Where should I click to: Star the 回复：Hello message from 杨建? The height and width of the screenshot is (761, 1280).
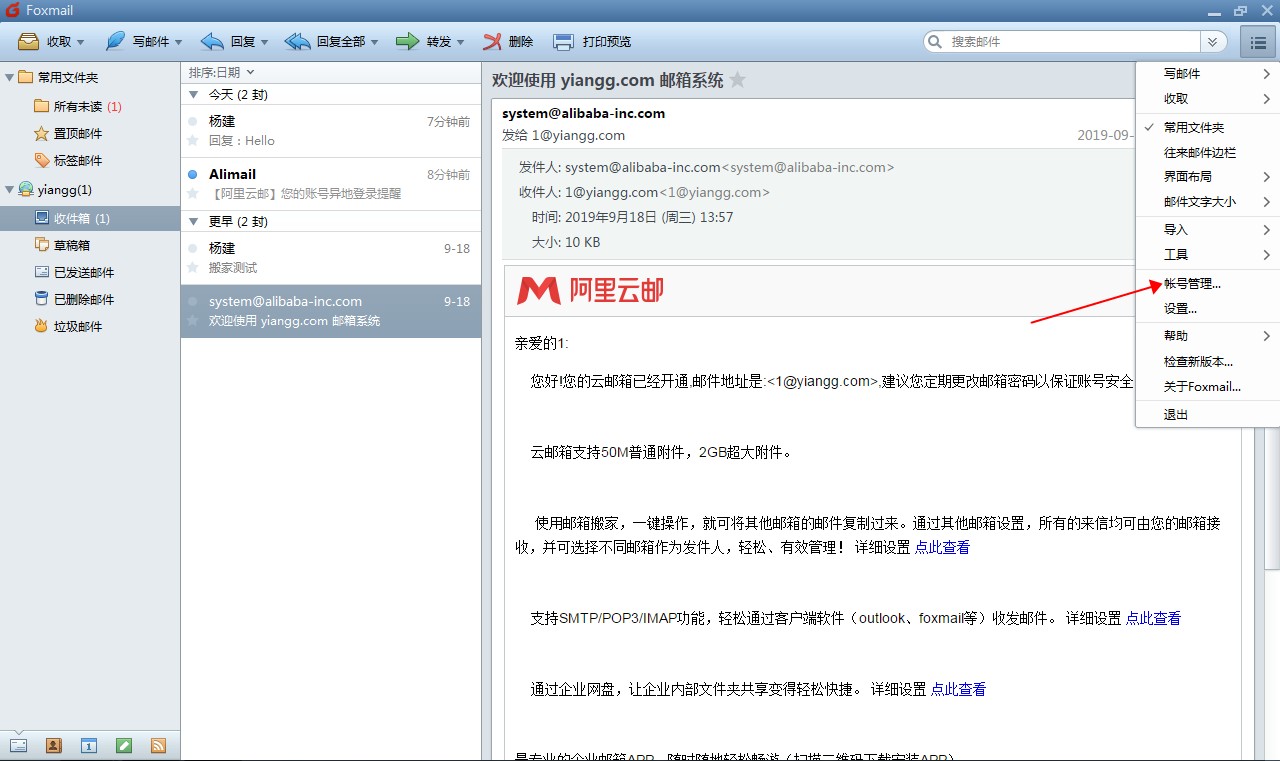[x=193, y=141]
